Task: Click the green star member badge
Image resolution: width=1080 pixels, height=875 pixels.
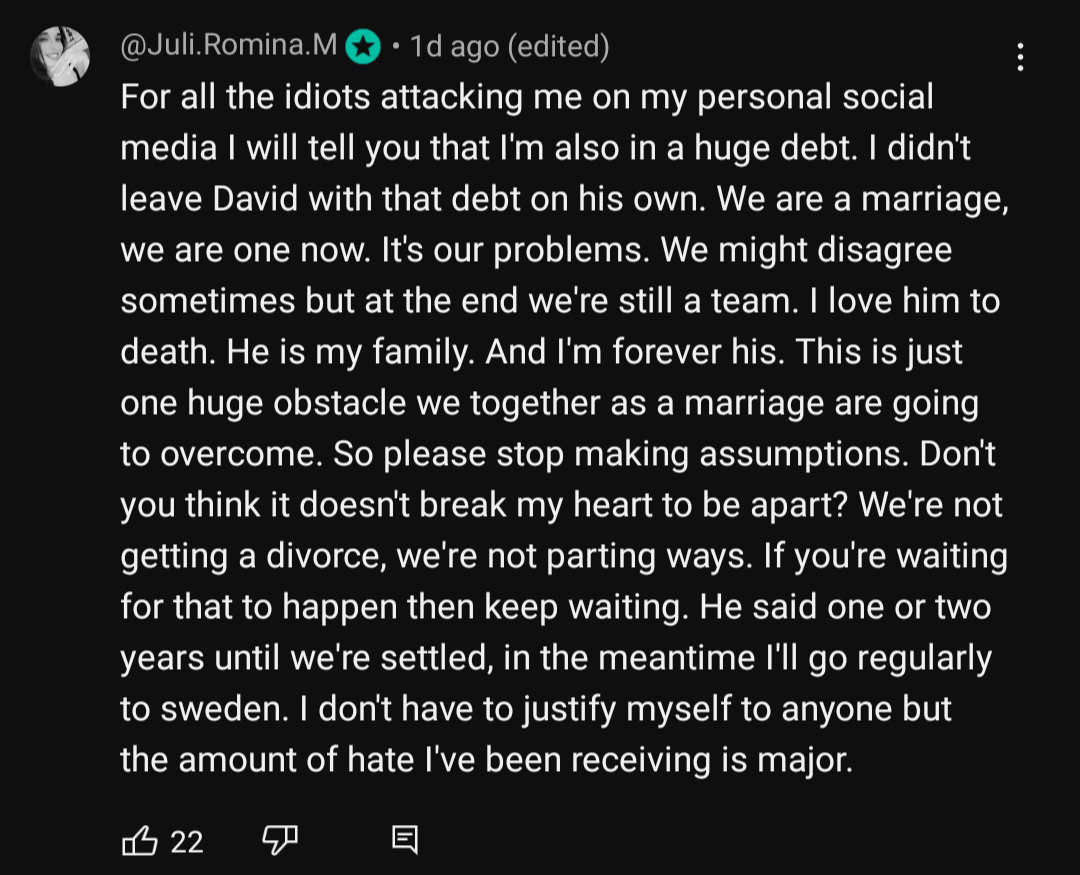Action: pyautogui.click(x=363, y=47)
